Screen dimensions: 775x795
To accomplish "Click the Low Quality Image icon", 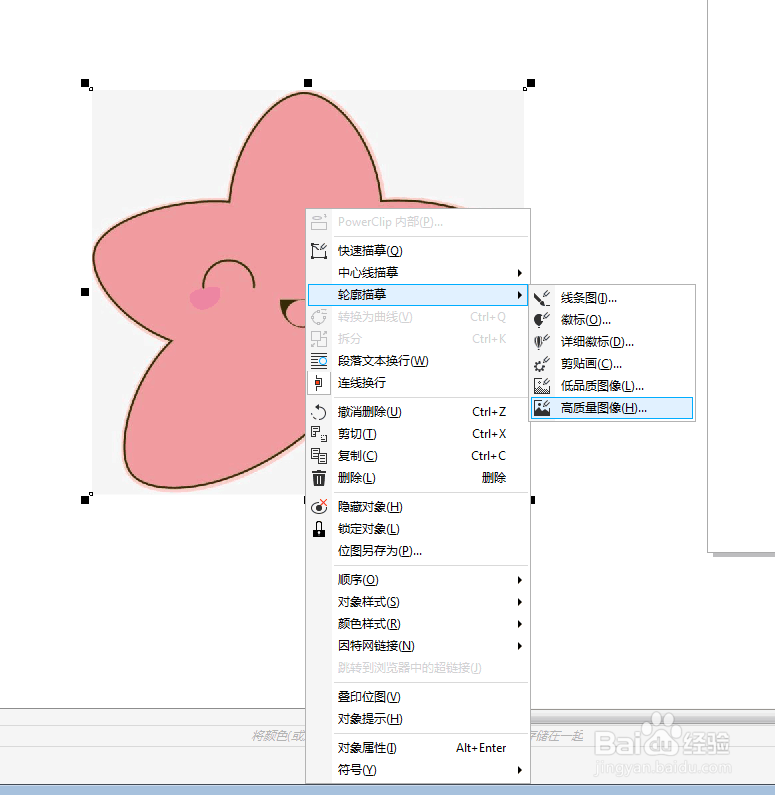I will click(542, 386).
